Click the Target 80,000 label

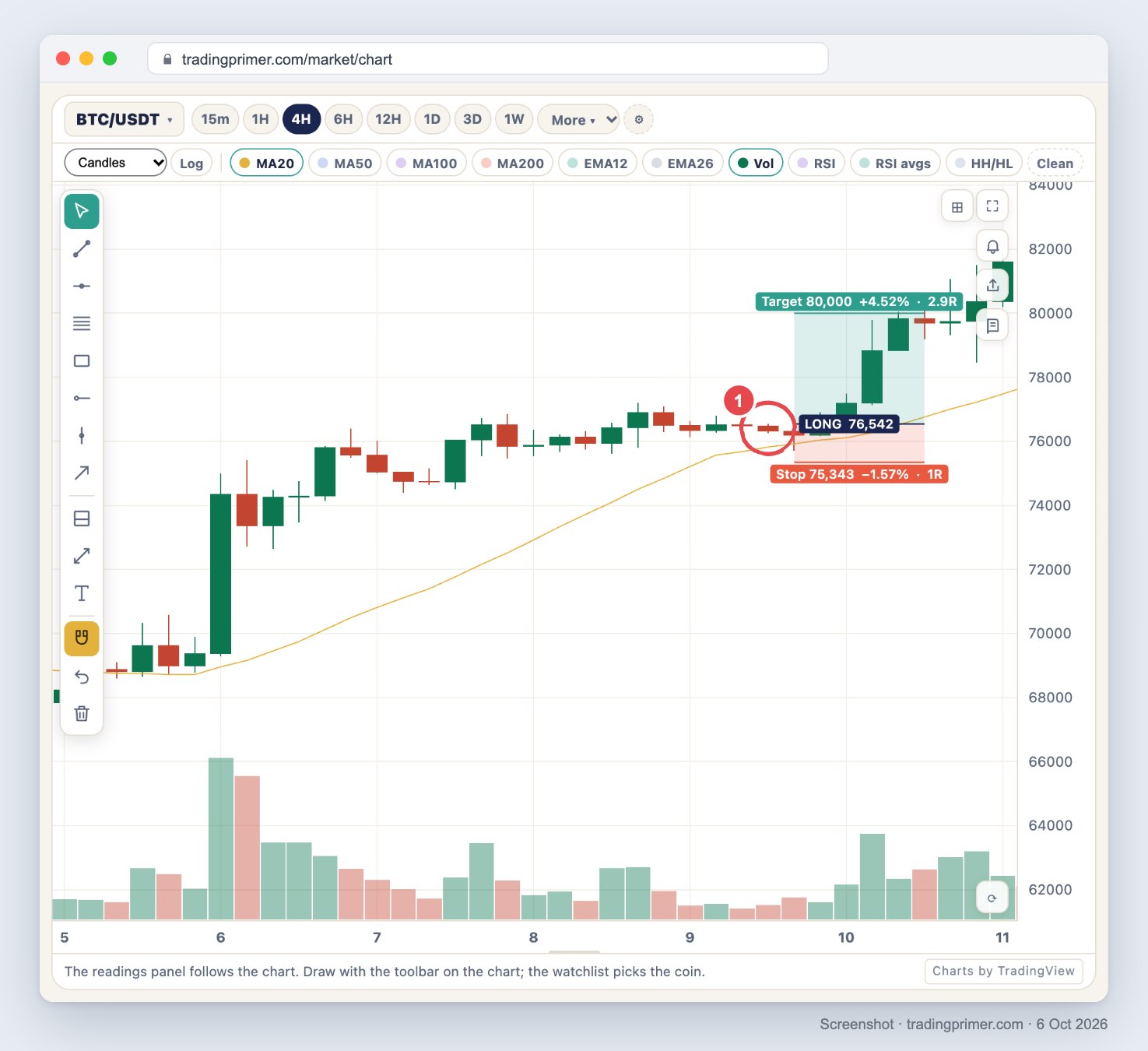point(859,301)
